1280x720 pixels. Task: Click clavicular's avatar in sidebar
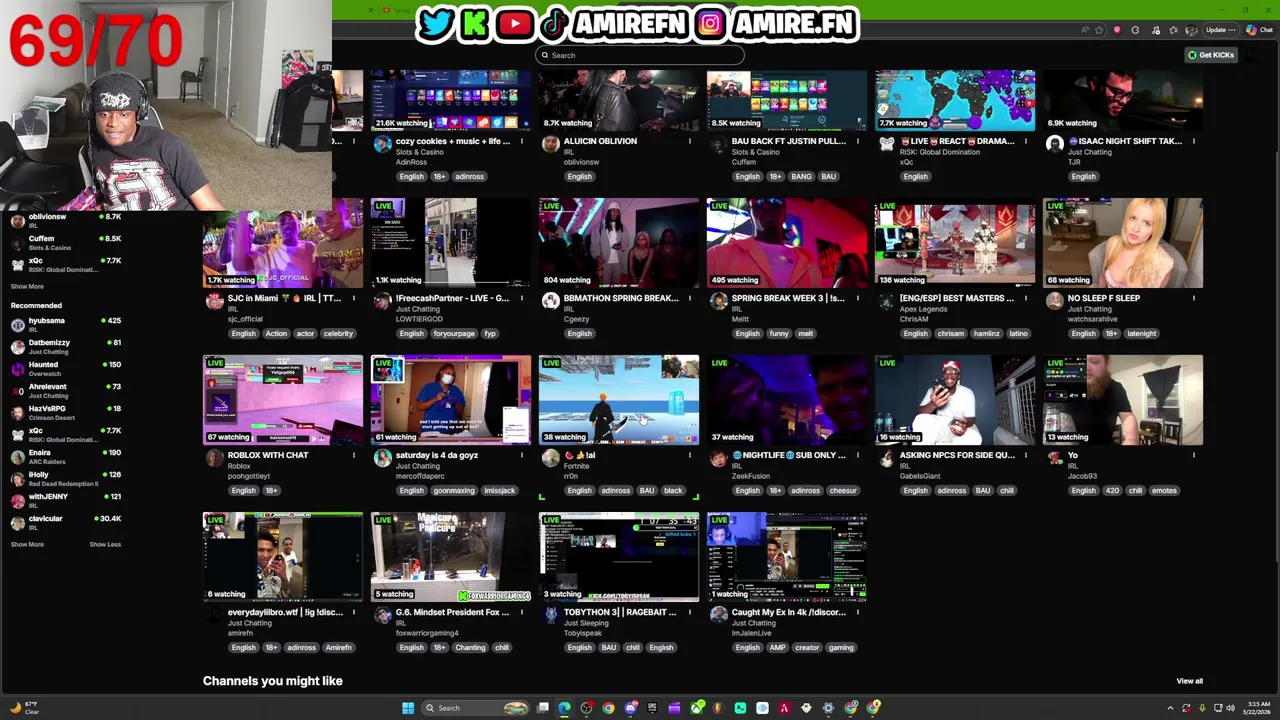pyautogui.click(x=17, y=523)
